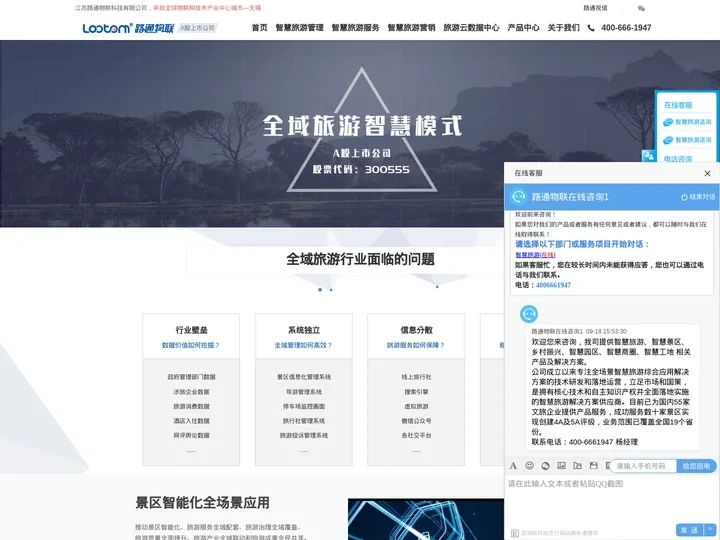Viewport: 720px width, 540px height.
Task: Click the second 智慧旅游咨询 chat bubble icon
Action: click(x=668, y=140)
